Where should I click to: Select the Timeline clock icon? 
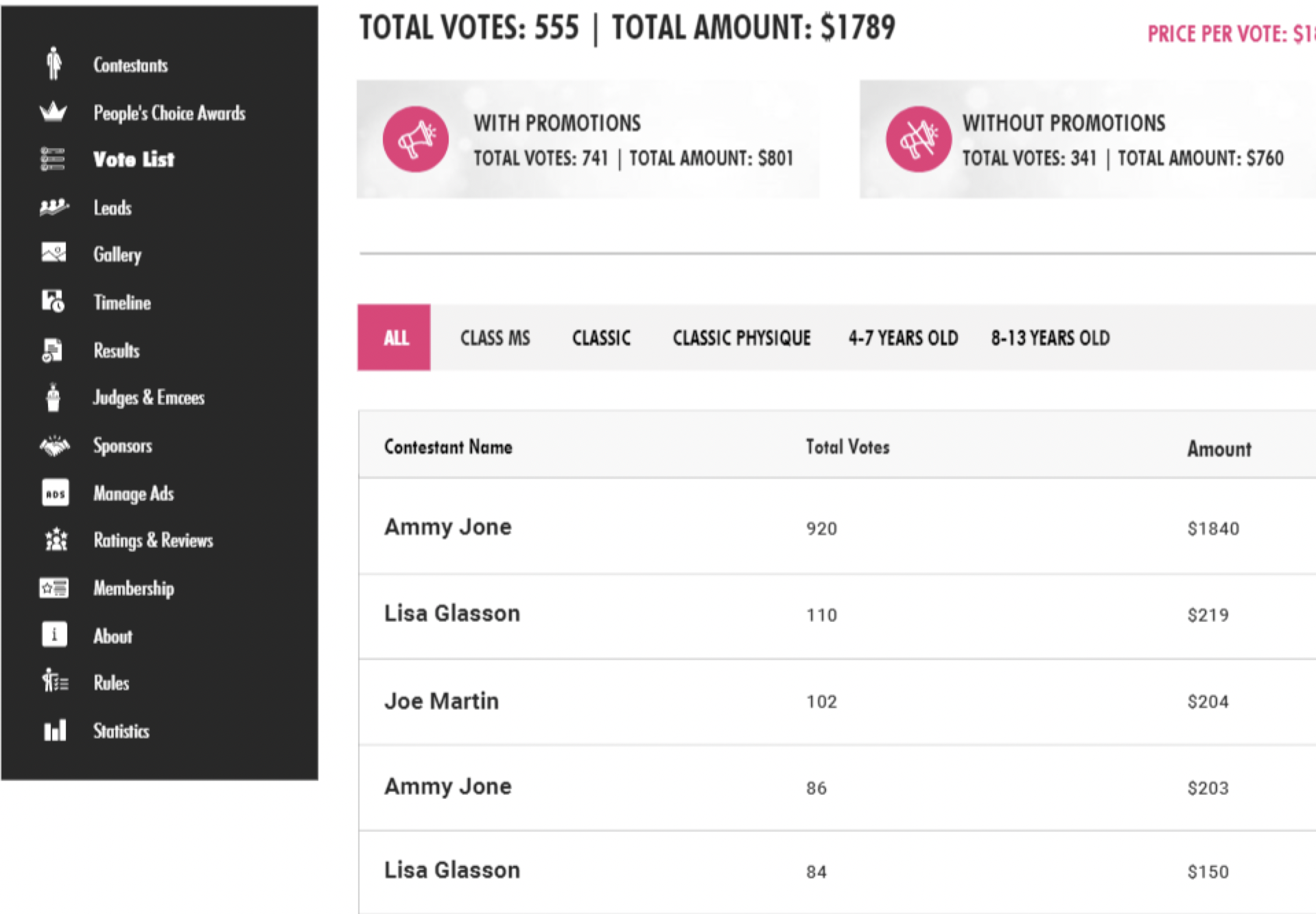54,301
